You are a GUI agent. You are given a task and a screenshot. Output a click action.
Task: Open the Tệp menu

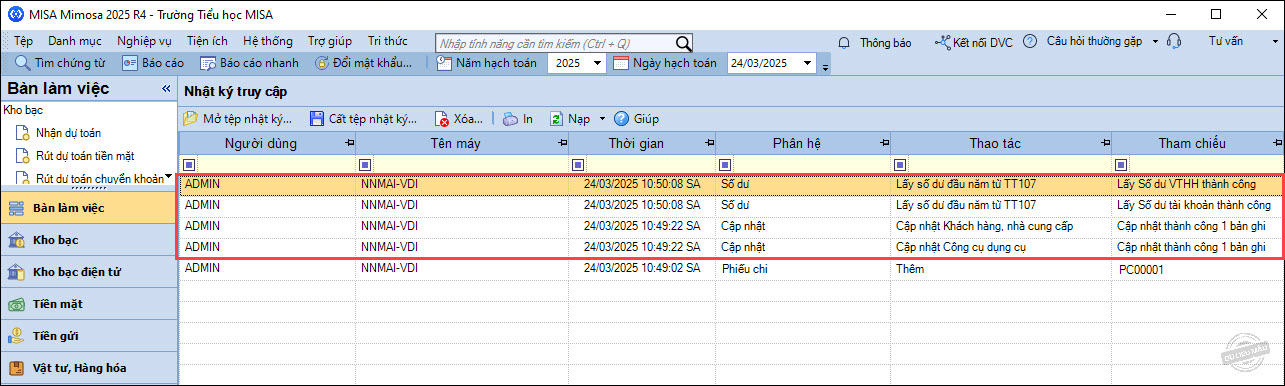coord(24,41)
